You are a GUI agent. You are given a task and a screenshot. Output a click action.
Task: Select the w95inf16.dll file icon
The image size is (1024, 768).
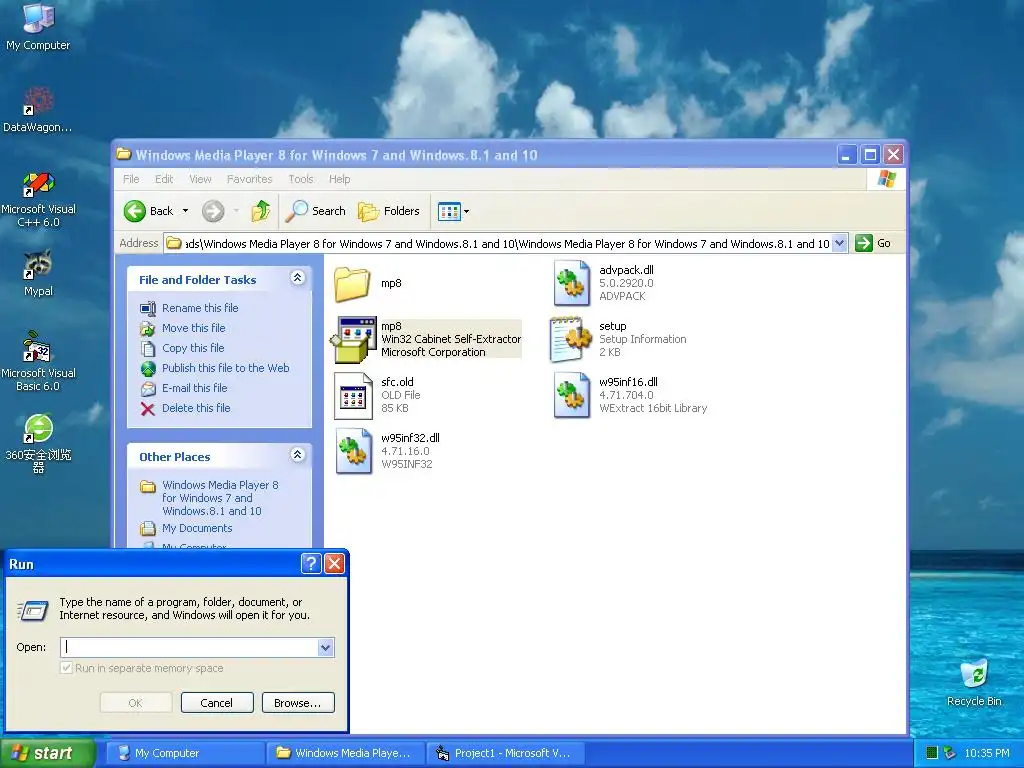click(571, 395)
